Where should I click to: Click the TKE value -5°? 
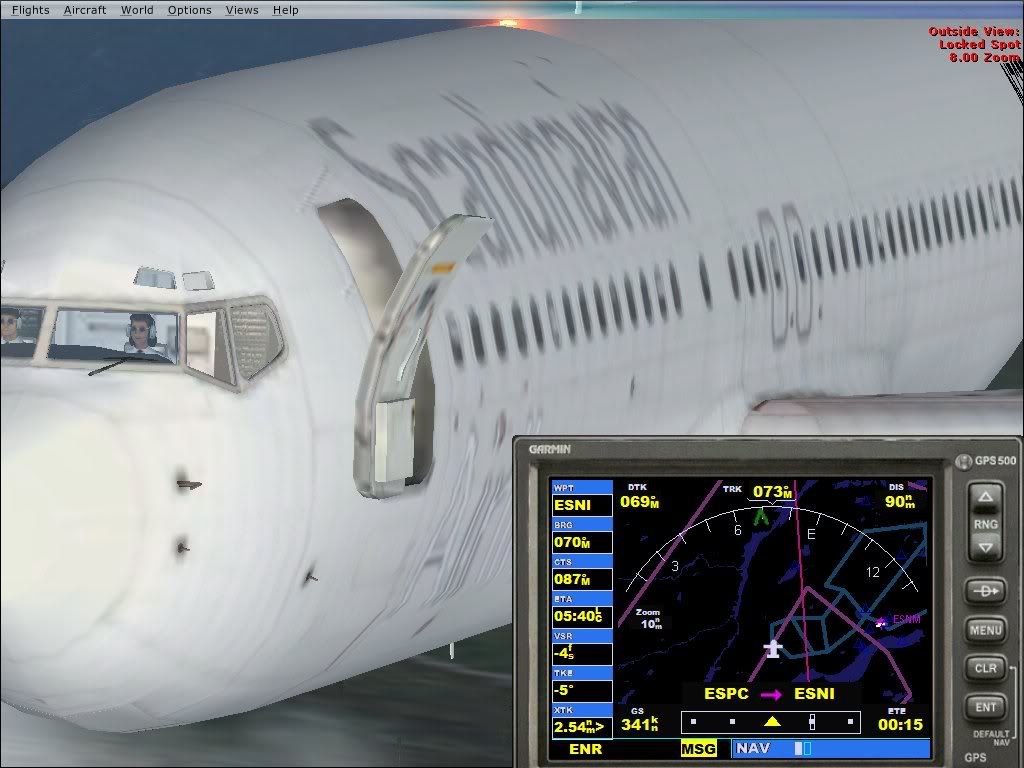pos(582,690)
